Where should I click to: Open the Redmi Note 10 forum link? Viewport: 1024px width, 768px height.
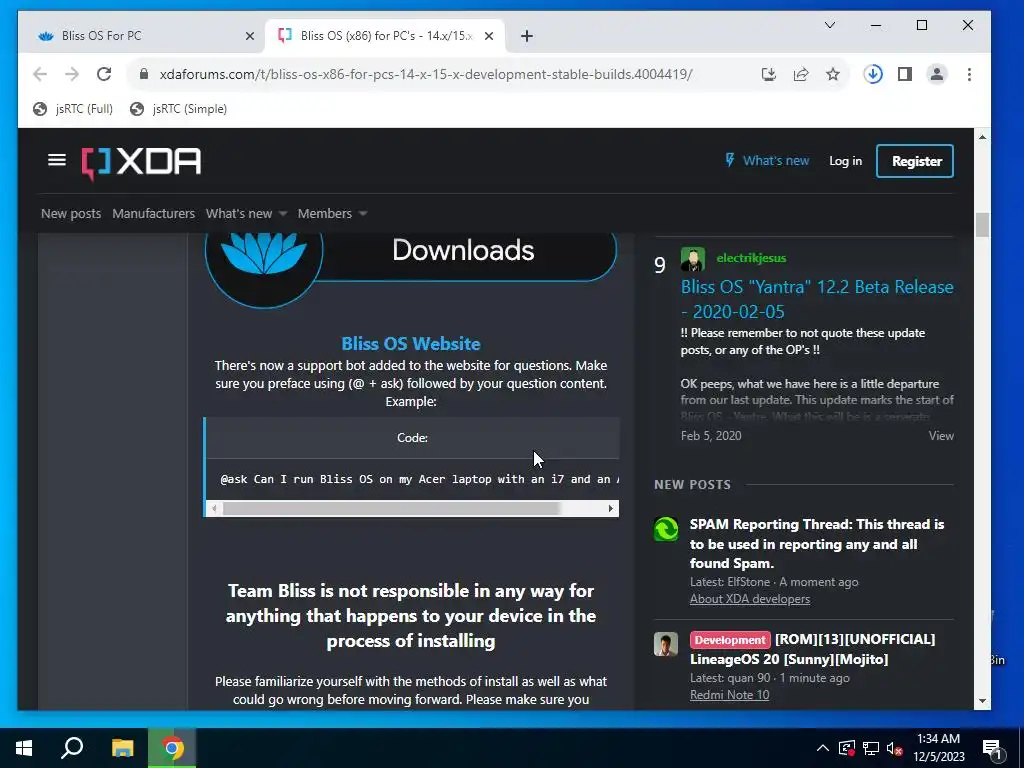click(x=729, y=695)
